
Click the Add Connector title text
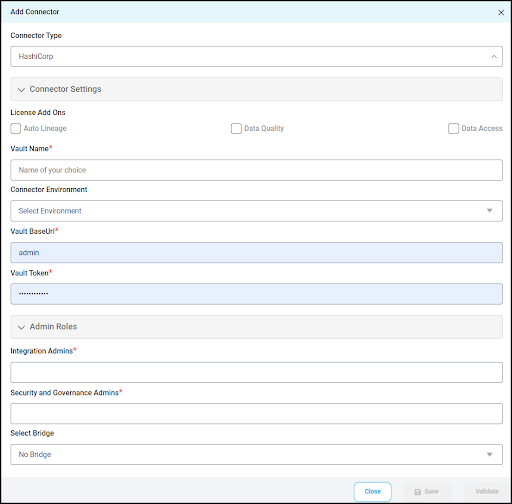pyautogui.click(x=35, y=12)
